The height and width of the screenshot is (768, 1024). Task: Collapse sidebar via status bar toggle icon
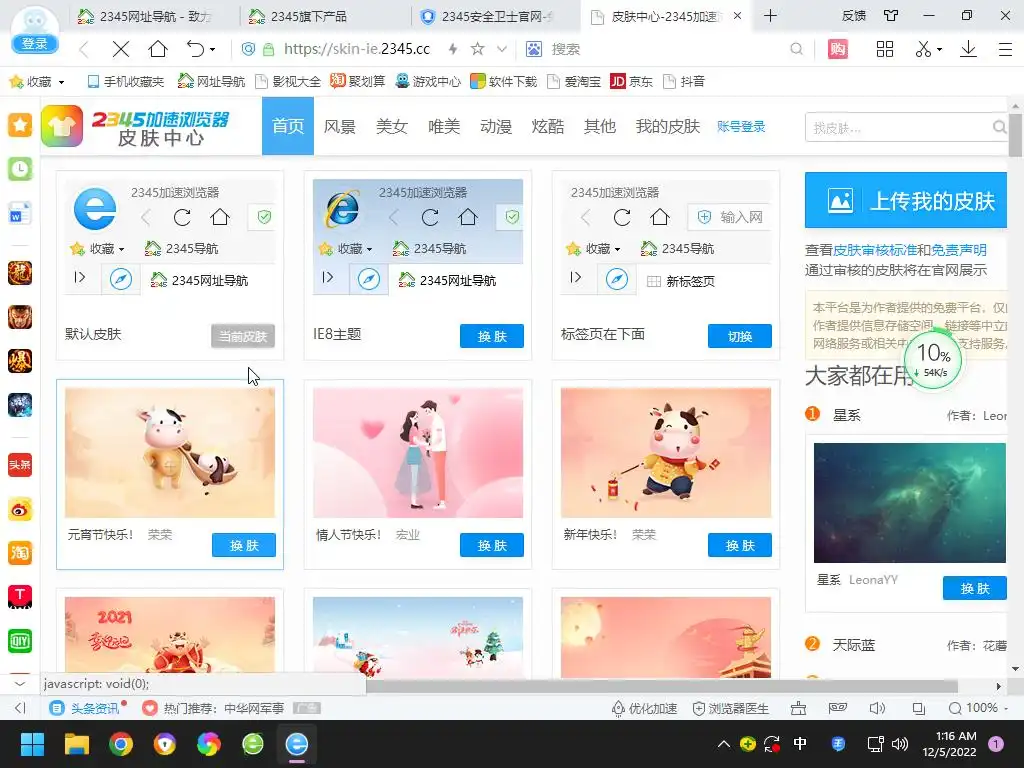tap(20, 708)
